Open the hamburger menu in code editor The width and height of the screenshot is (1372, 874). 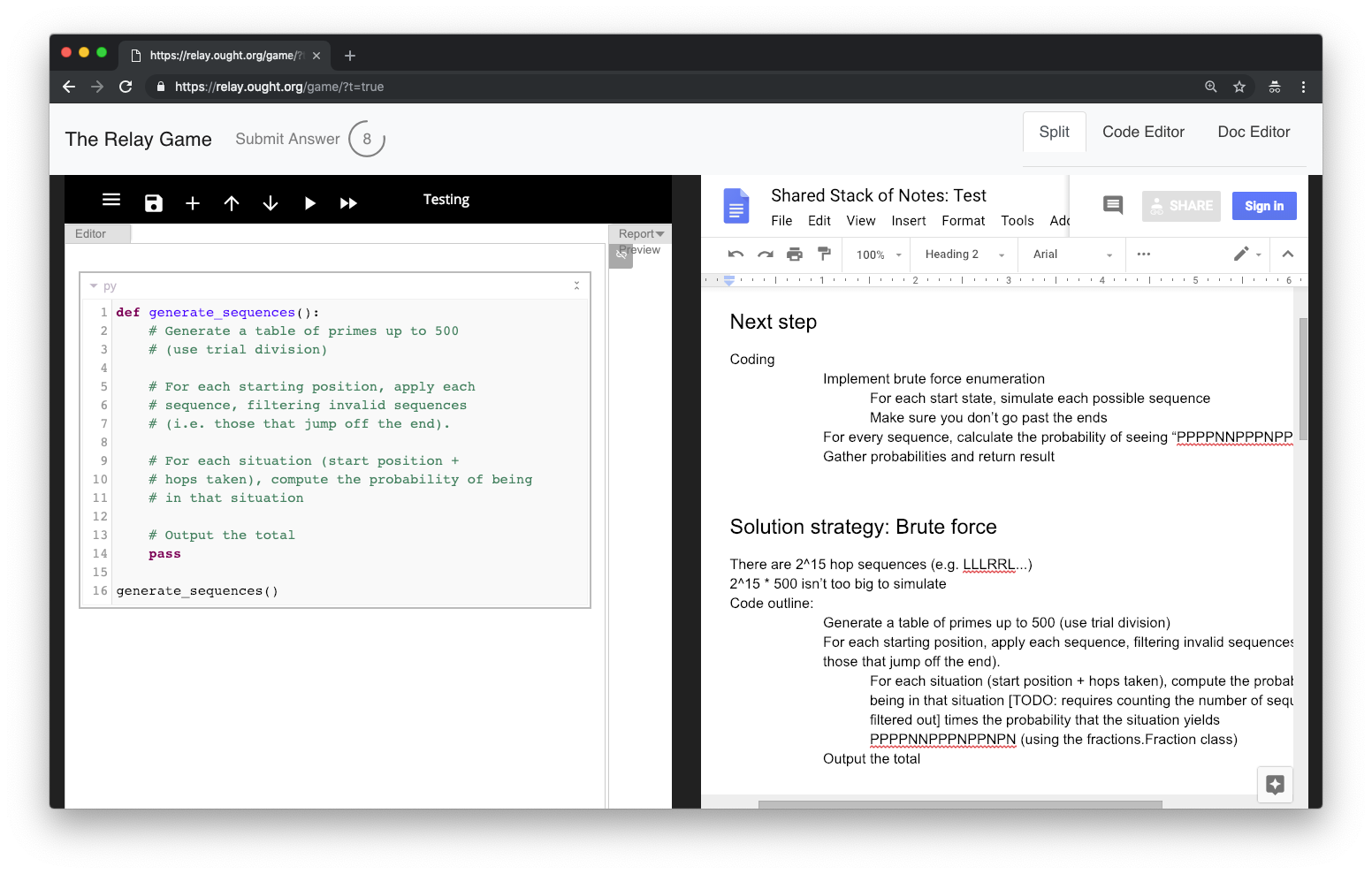pos(111,200)
